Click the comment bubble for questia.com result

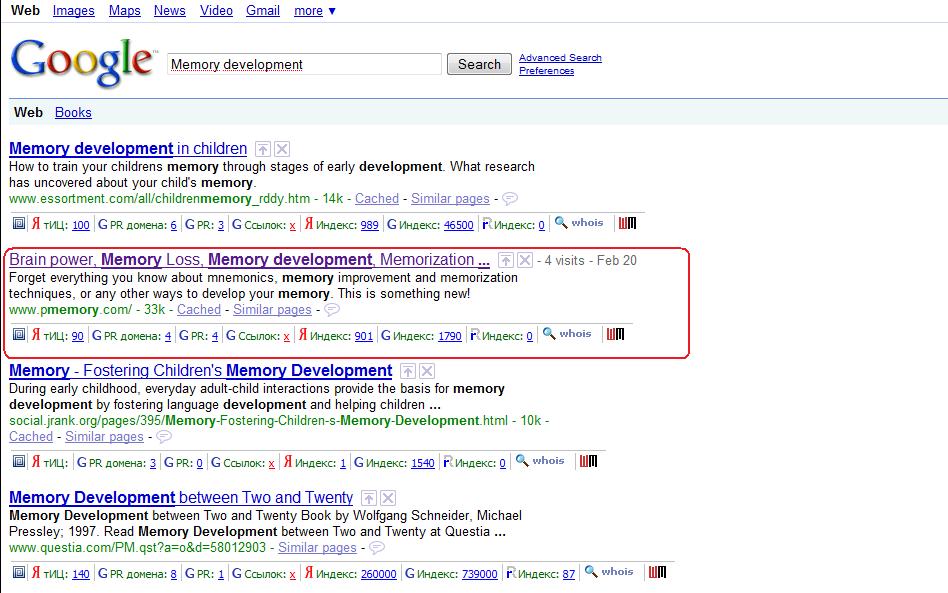coord(377,548)
